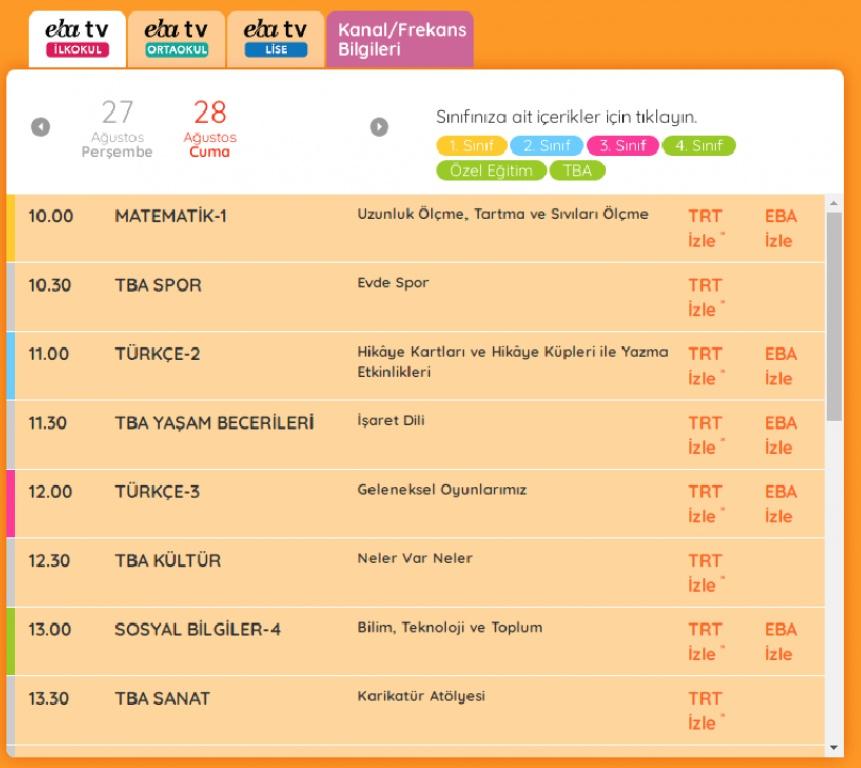Click EBA İzle for TÜRKÇE-2

[780, 366]
